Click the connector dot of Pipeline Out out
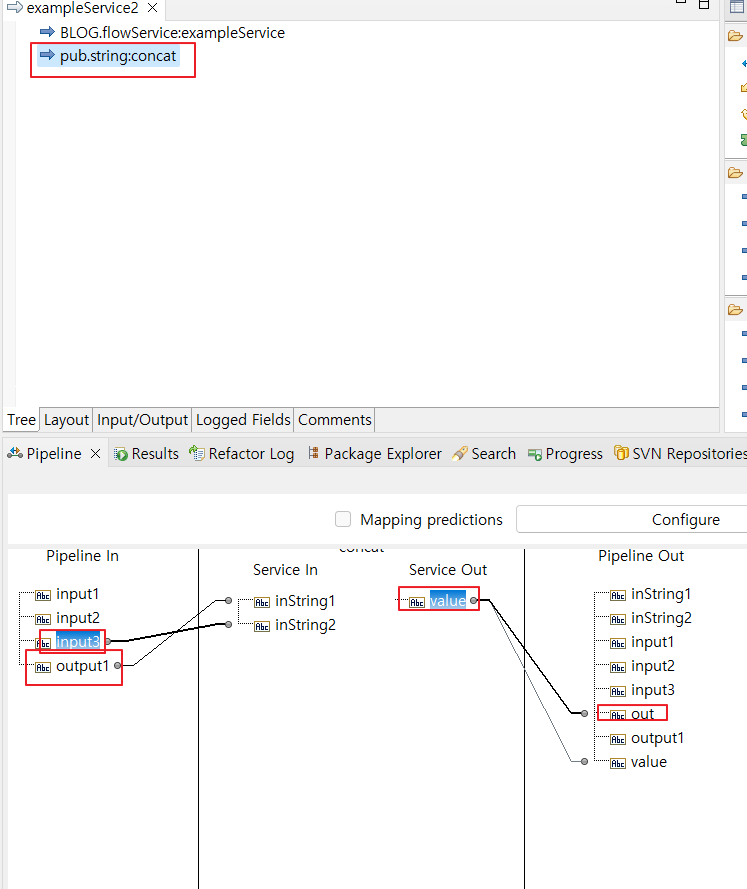 click(584, 713)
